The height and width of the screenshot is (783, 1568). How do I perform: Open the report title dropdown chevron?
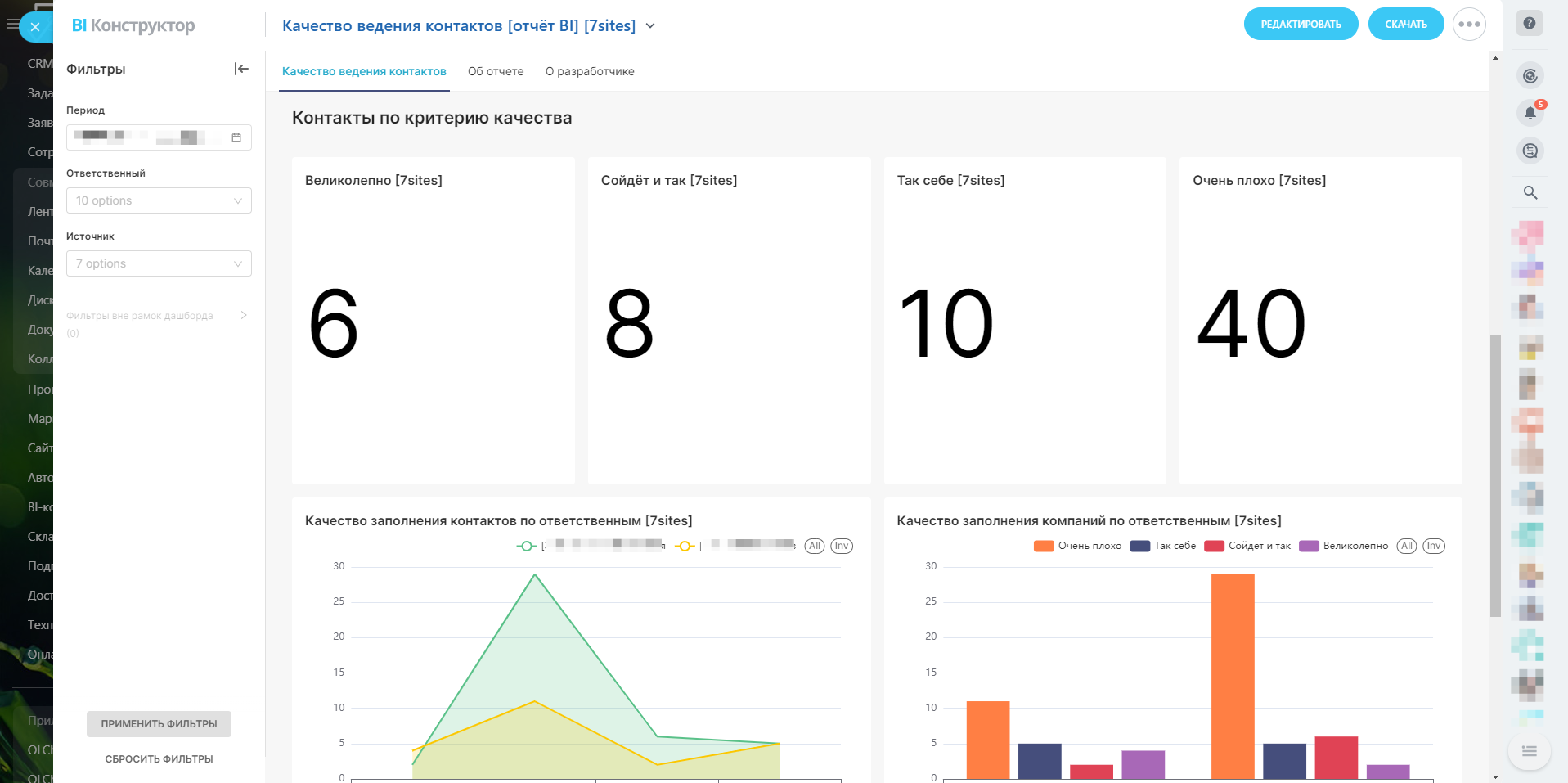pos(650,26)
